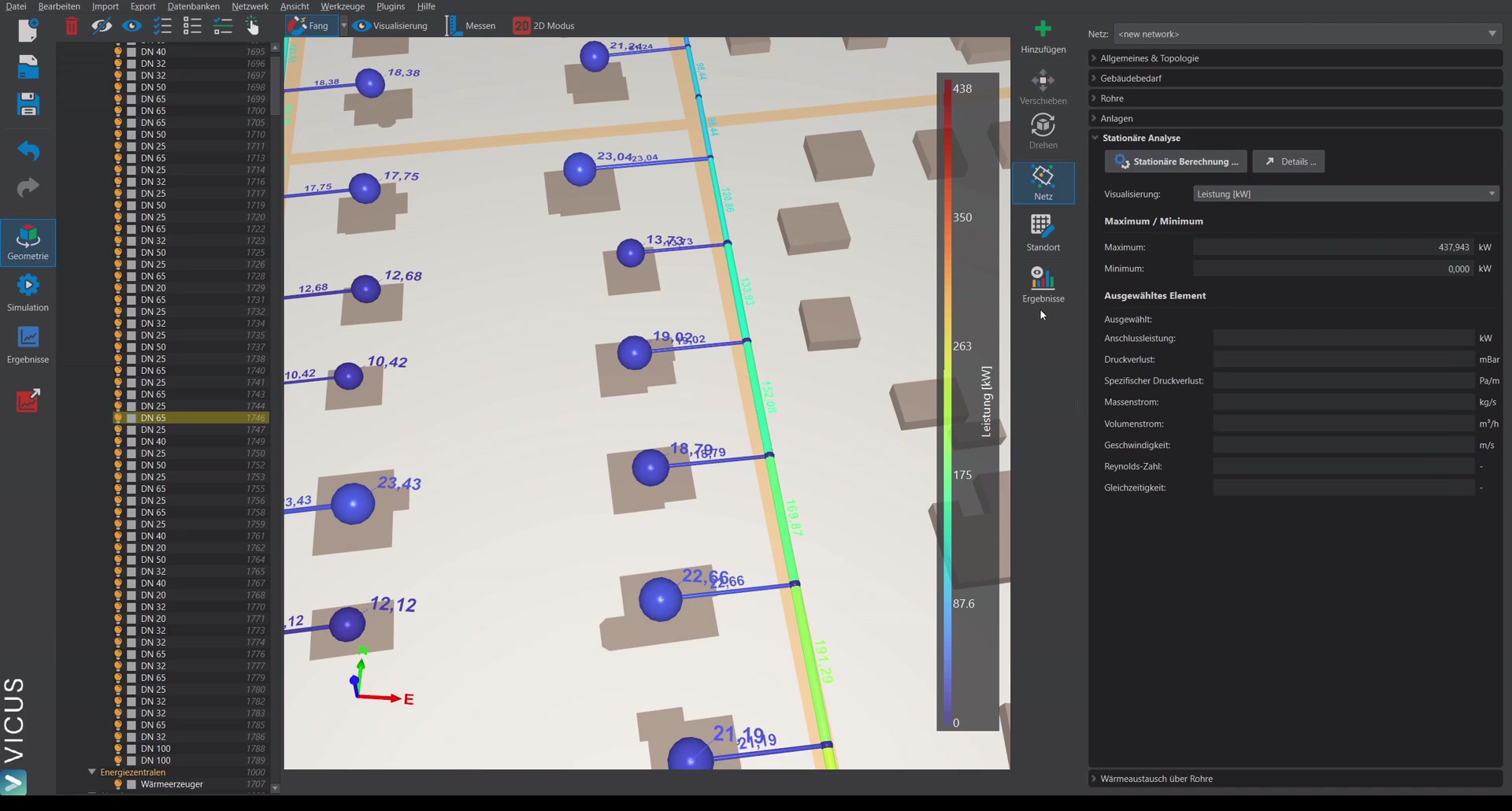Viewport: 1512px width, 811px height.
Task: Toggle lightbulb visibility of pipe 1729
Action: [118, 288]
